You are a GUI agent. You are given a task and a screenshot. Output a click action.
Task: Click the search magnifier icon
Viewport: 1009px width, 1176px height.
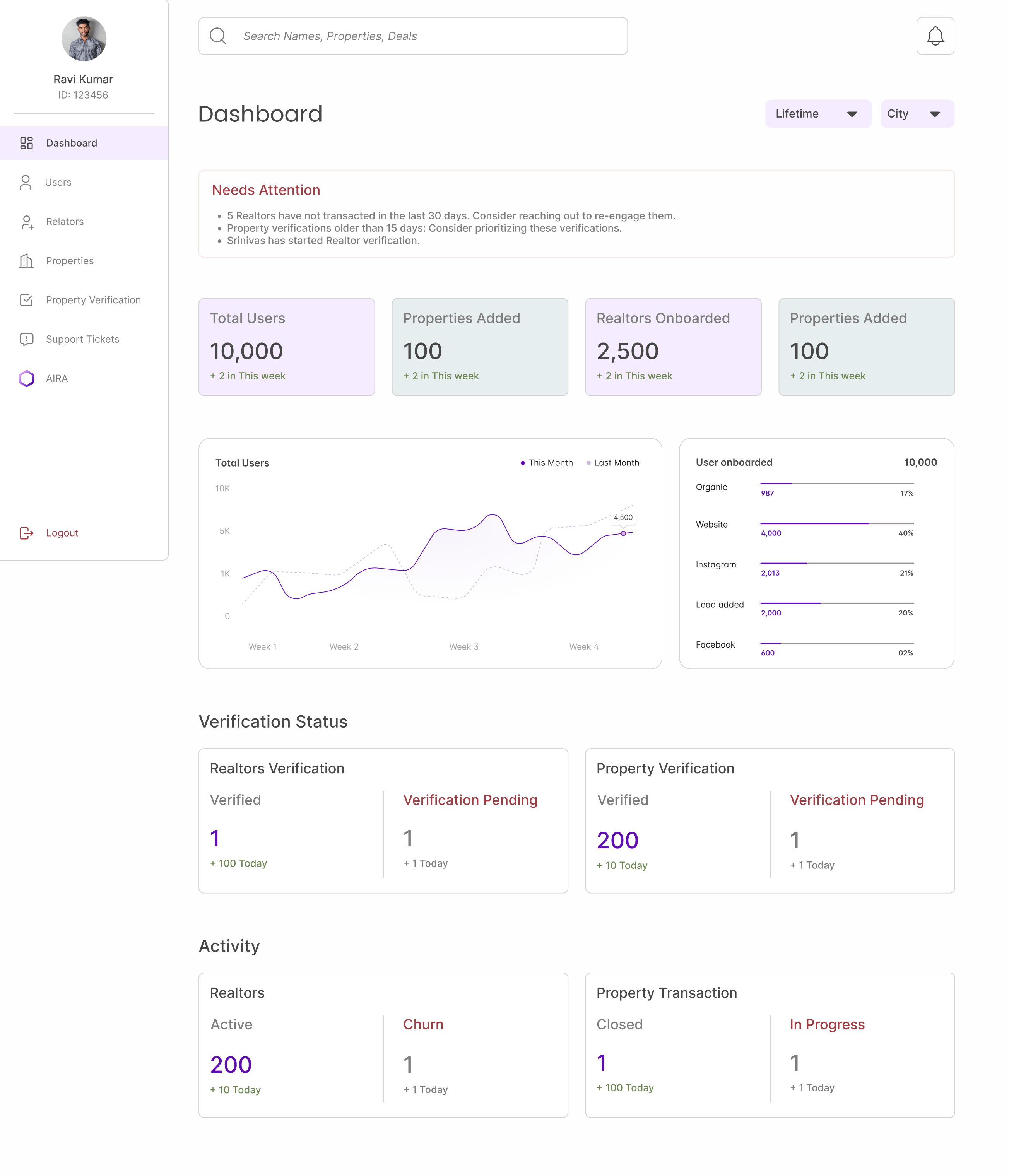point(218,36)
